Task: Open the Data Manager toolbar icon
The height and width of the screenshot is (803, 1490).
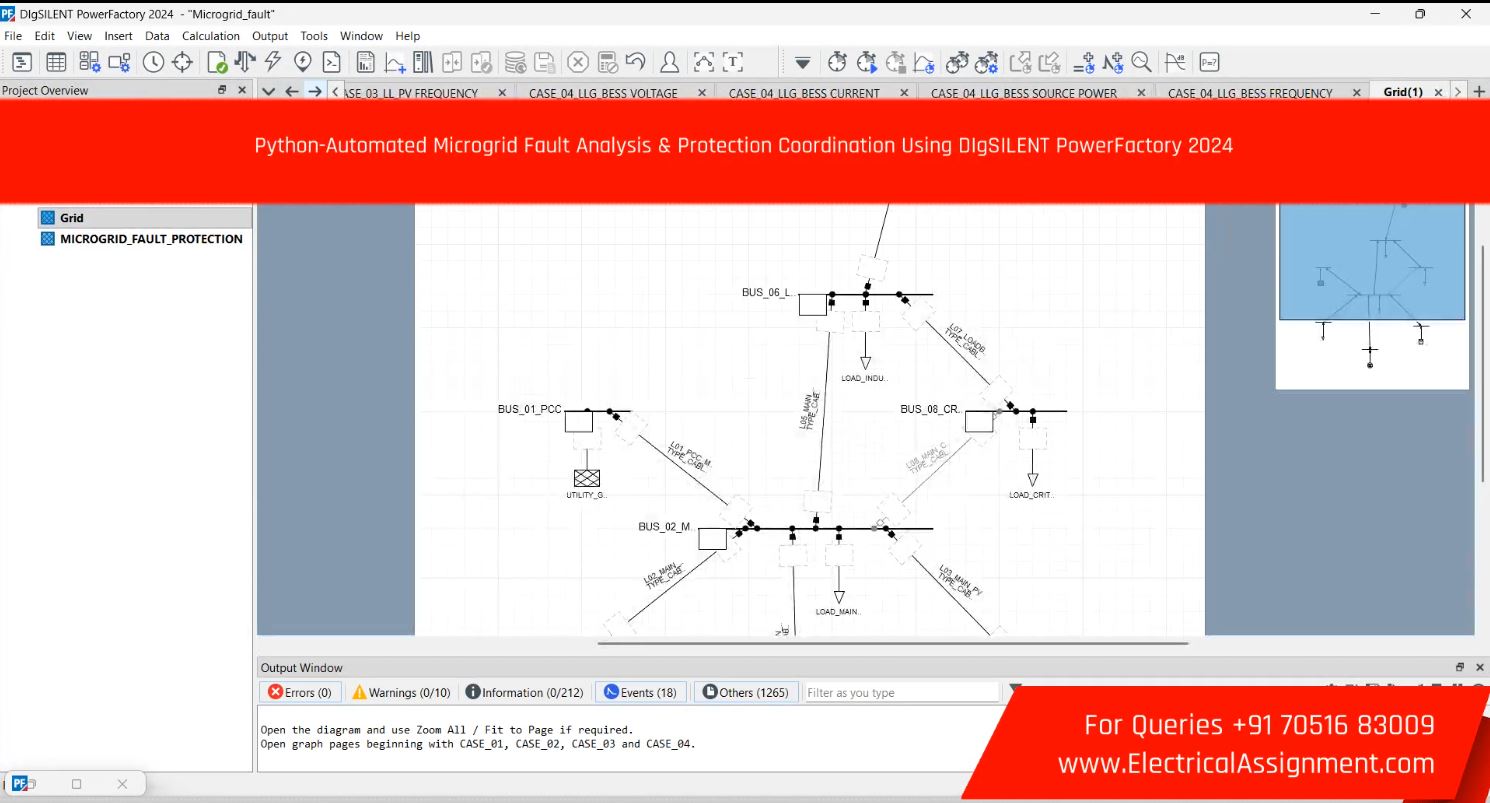Action: click(22, 62)
